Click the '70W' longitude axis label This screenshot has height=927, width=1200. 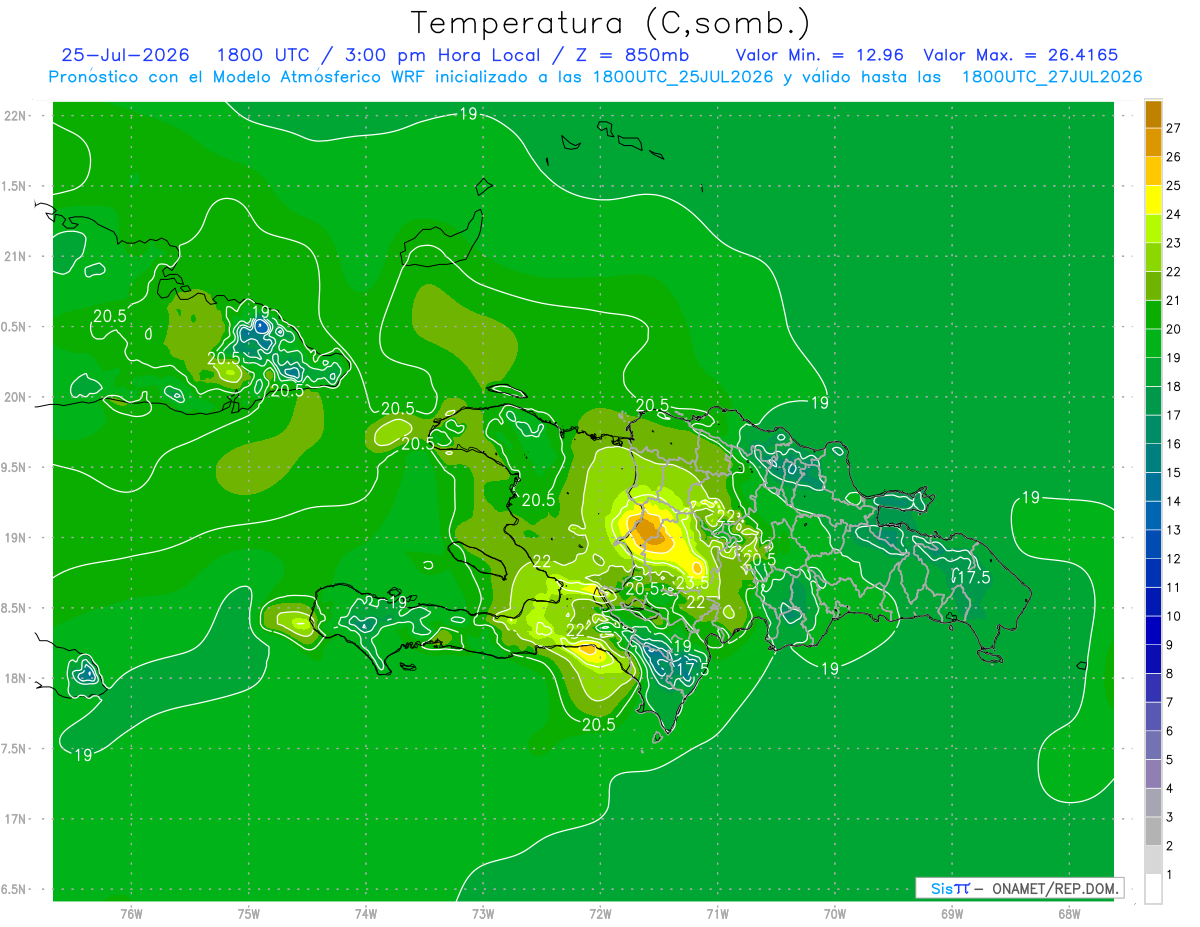click(x=835, y=914)
